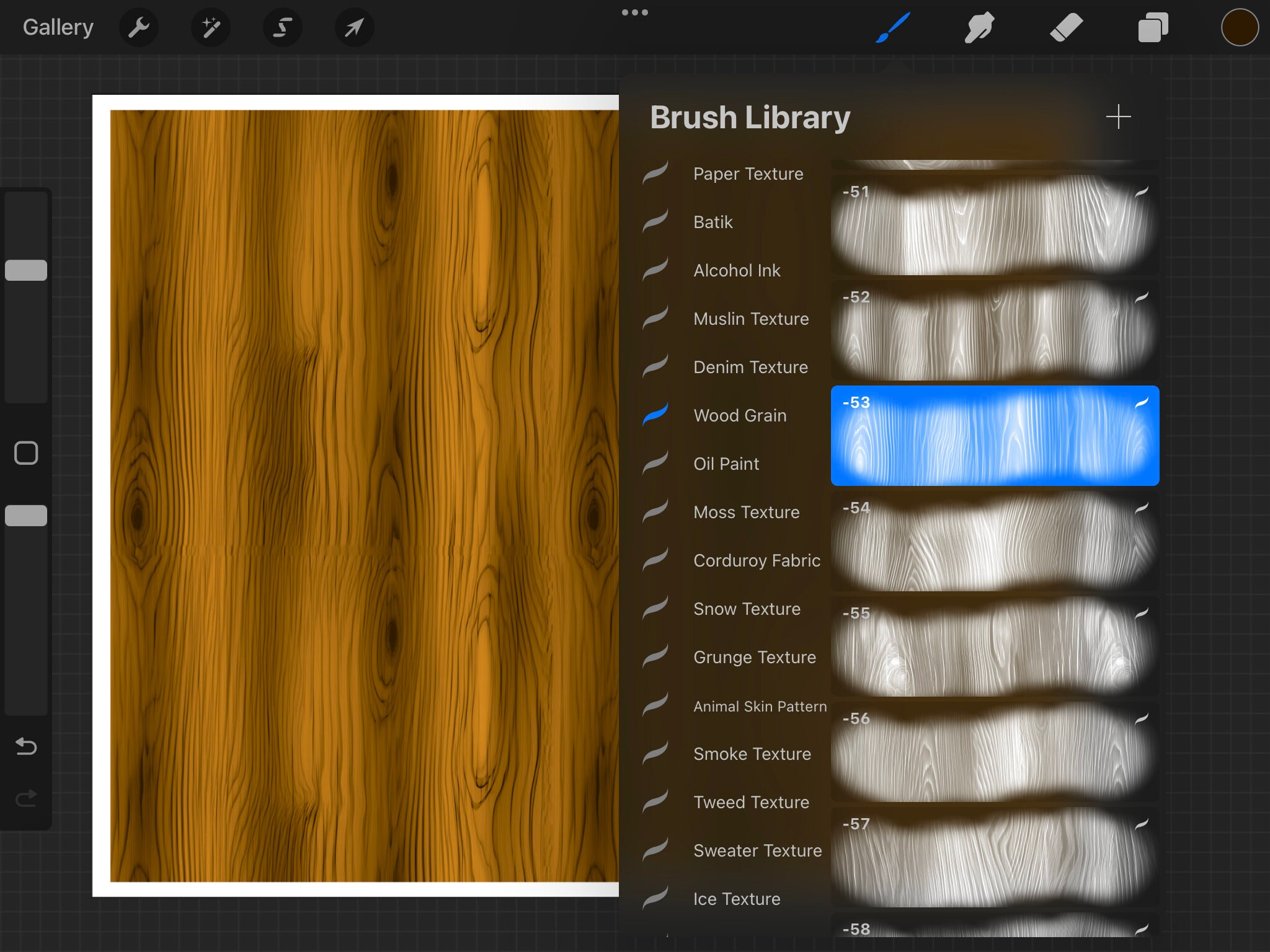Return to the Gallery
The image size is (1270, 952).
[x=58, y=27]
